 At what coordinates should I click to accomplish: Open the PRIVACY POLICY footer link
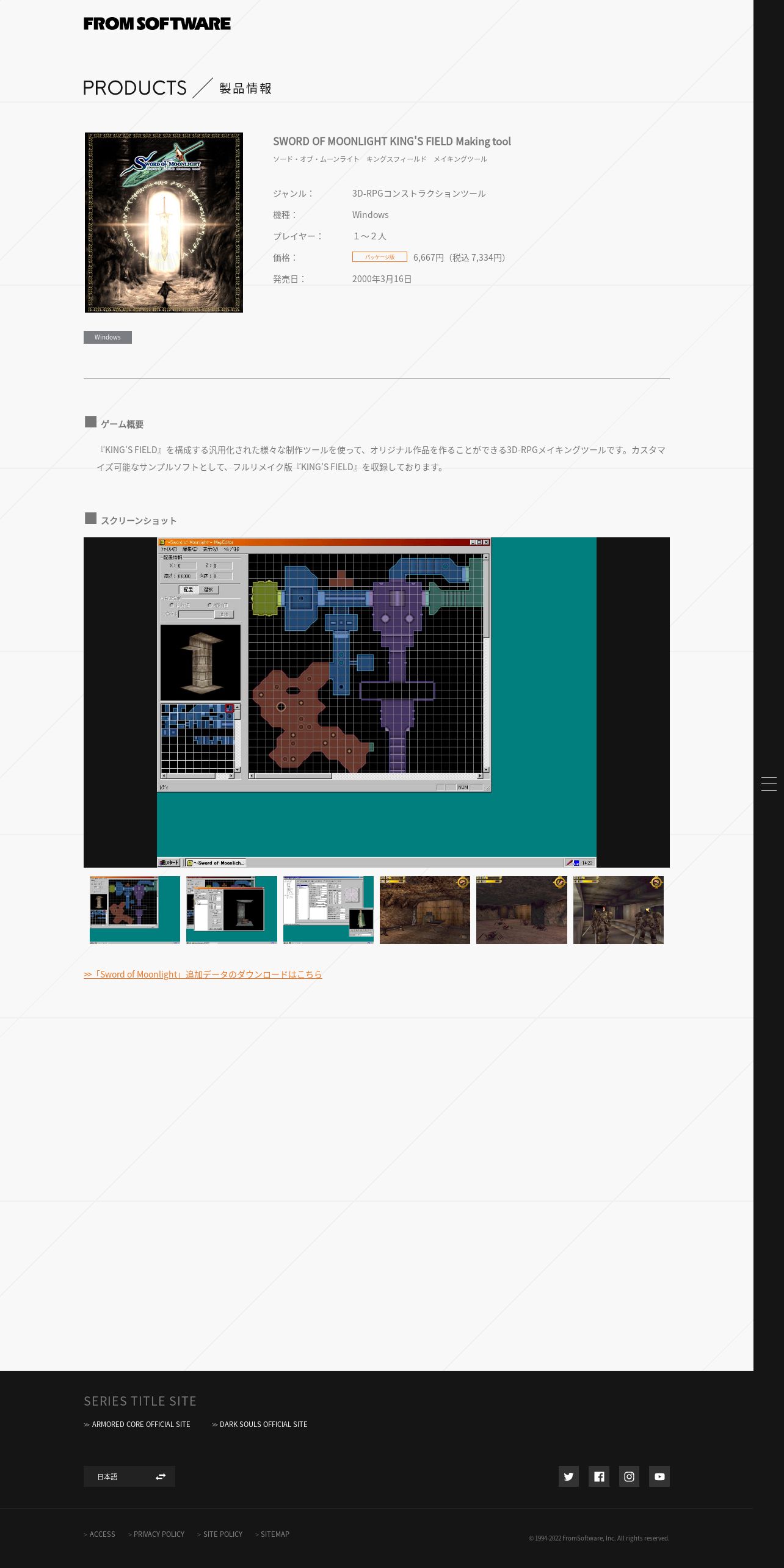[x=156, y=1534]
